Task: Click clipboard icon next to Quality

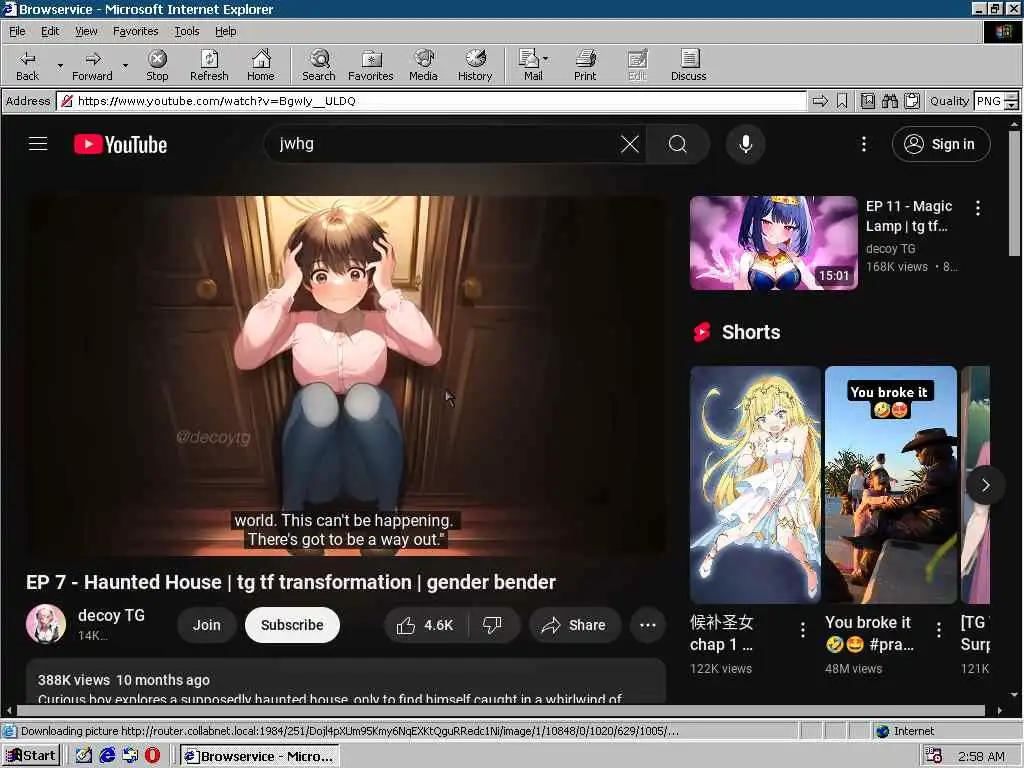Action: pyautogui.click(x=912, y=101)
